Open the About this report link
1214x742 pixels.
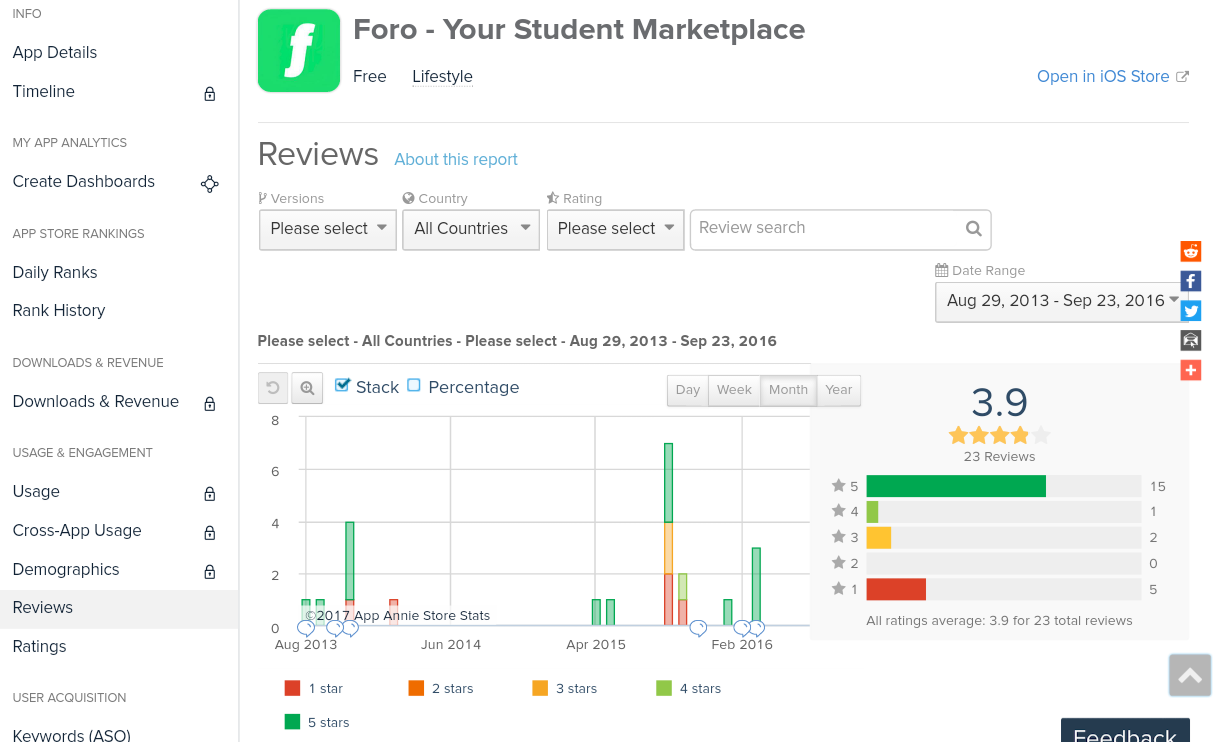tap(456, 159)
